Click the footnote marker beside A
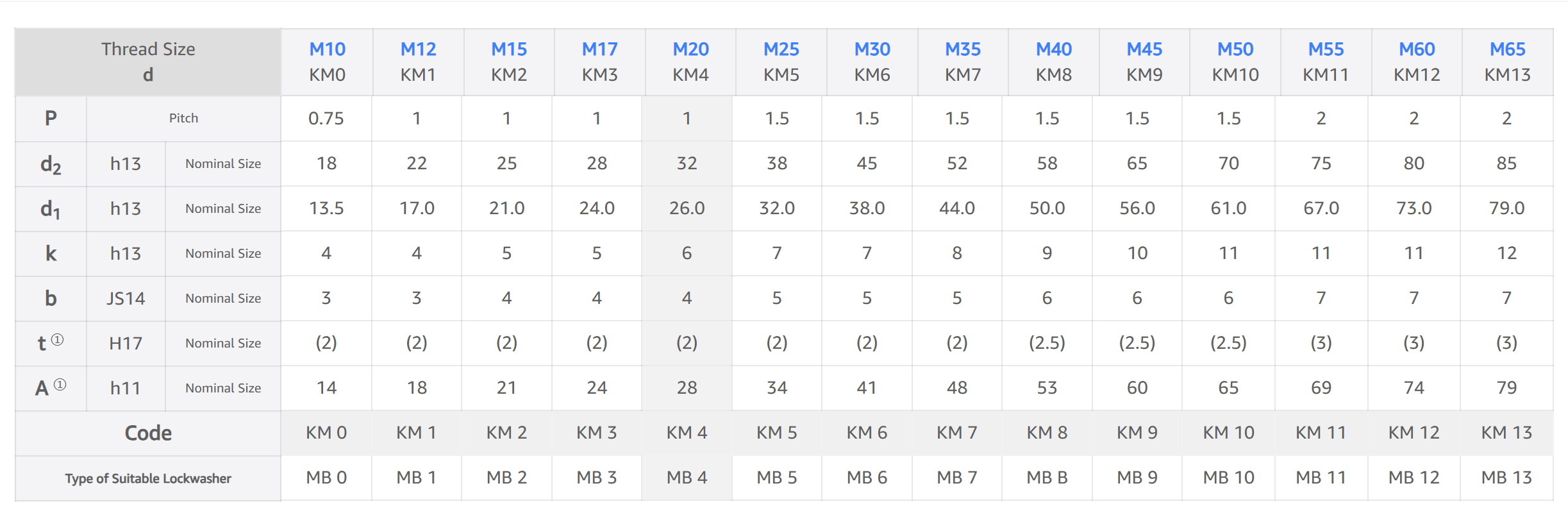 point(60,385)
